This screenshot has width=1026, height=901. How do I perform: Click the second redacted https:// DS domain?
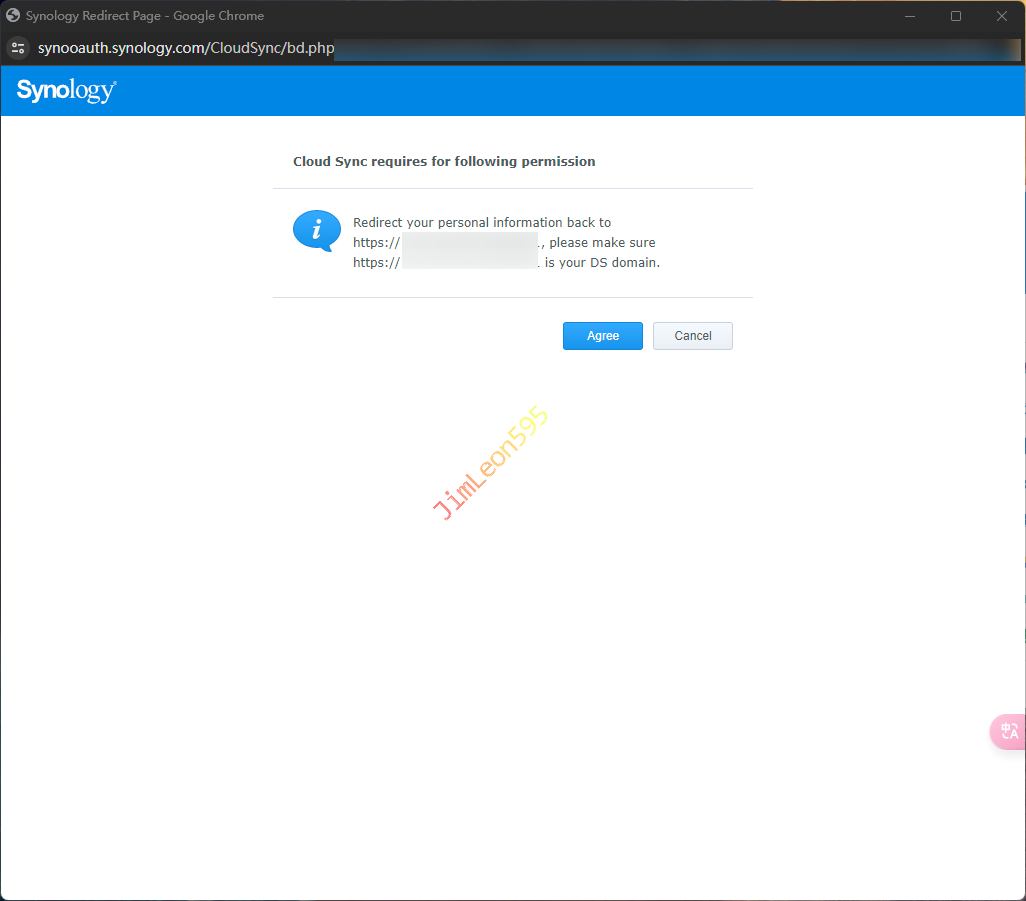pos(470,263)
